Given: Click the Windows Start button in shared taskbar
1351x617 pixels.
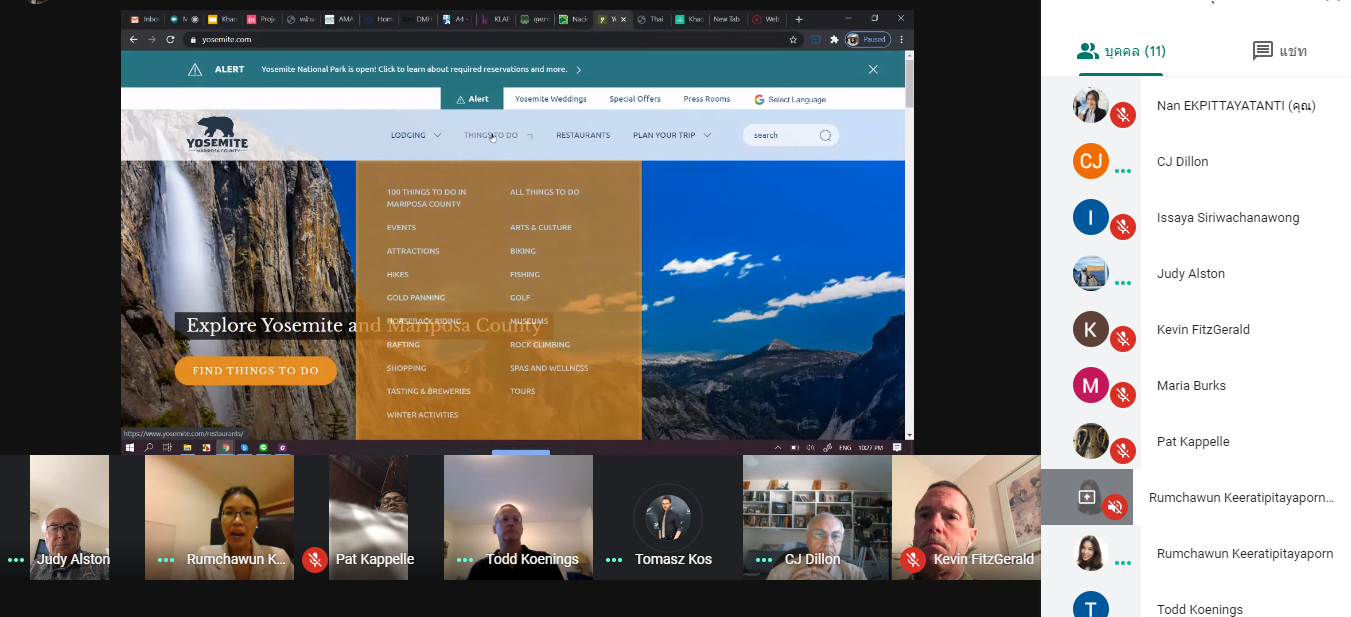Looking at the screenshot, I should [x=129, y=448].
